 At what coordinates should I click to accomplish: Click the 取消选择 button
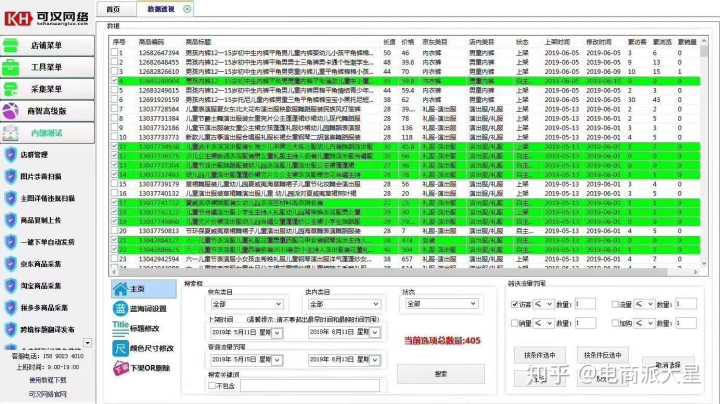[x=668, y=365]
